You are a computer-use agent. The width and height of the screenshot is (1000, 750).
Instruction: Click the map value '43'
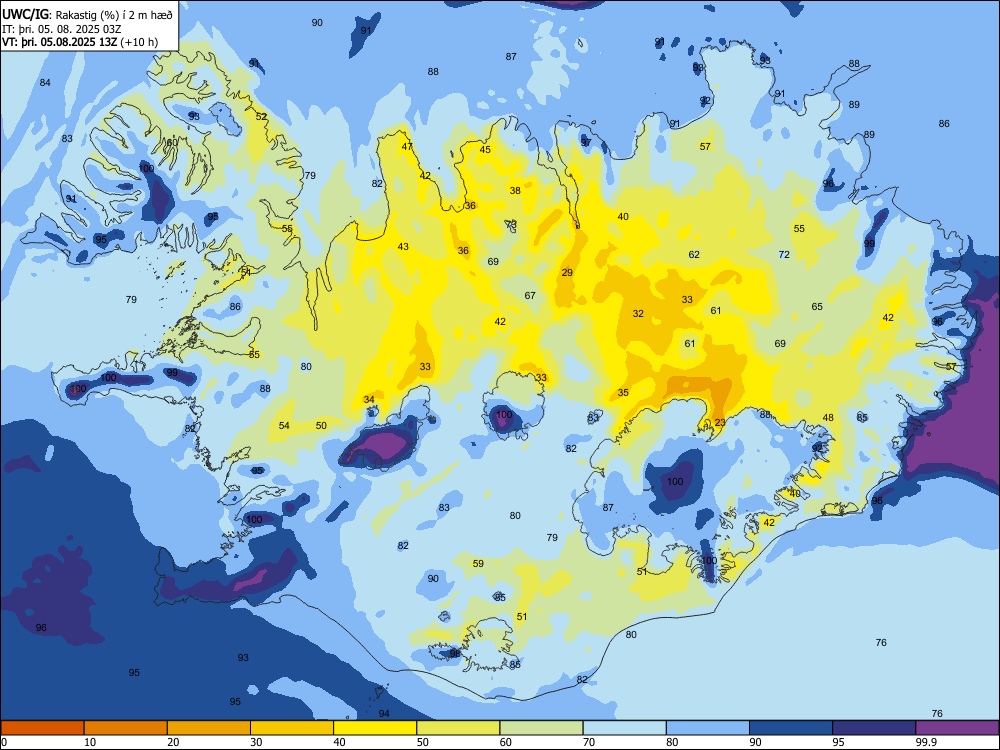403,246
